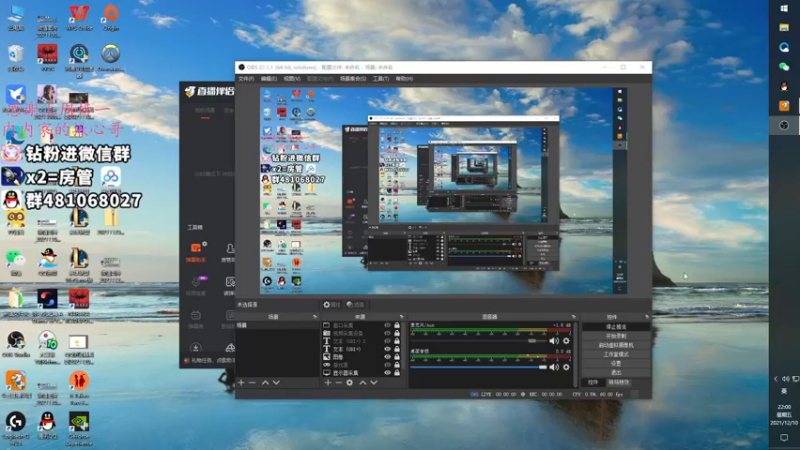Toggle visibility of 文本 (GDI+) 2 source

387,341
